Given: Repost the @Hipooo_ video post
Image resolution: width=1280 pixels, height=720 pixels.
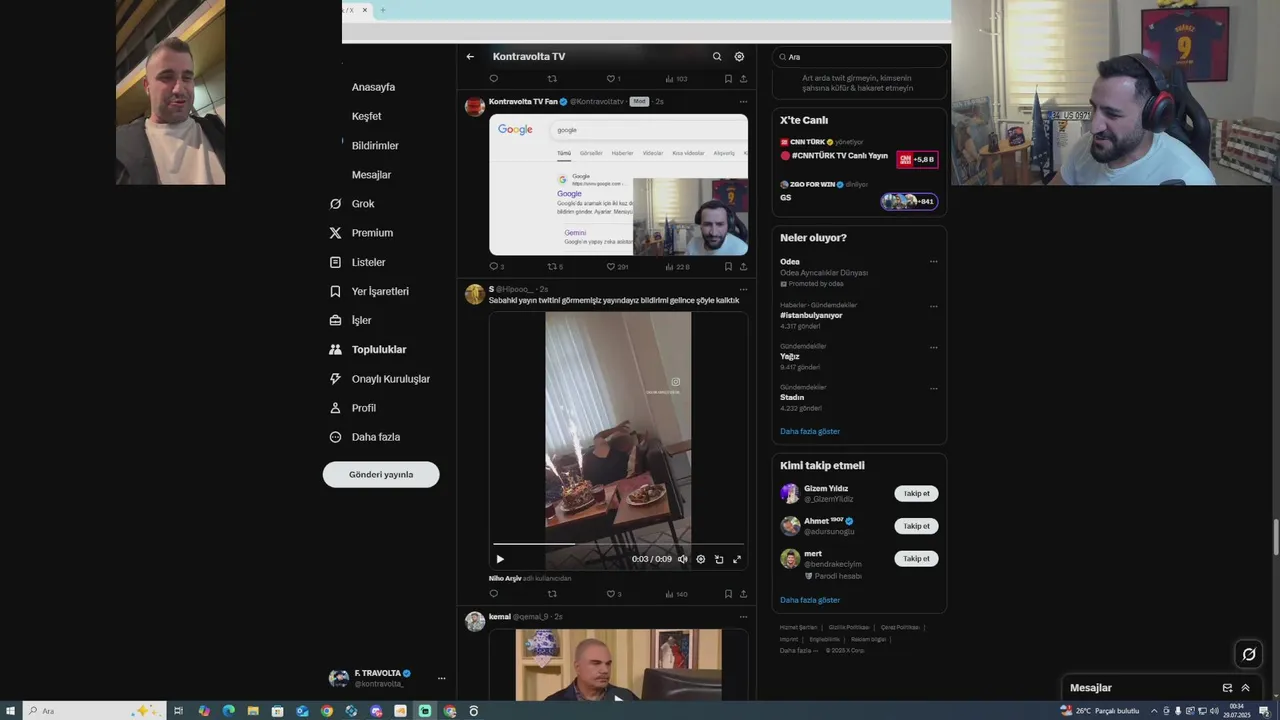Looking at the screenshot, I should point(552,594).
